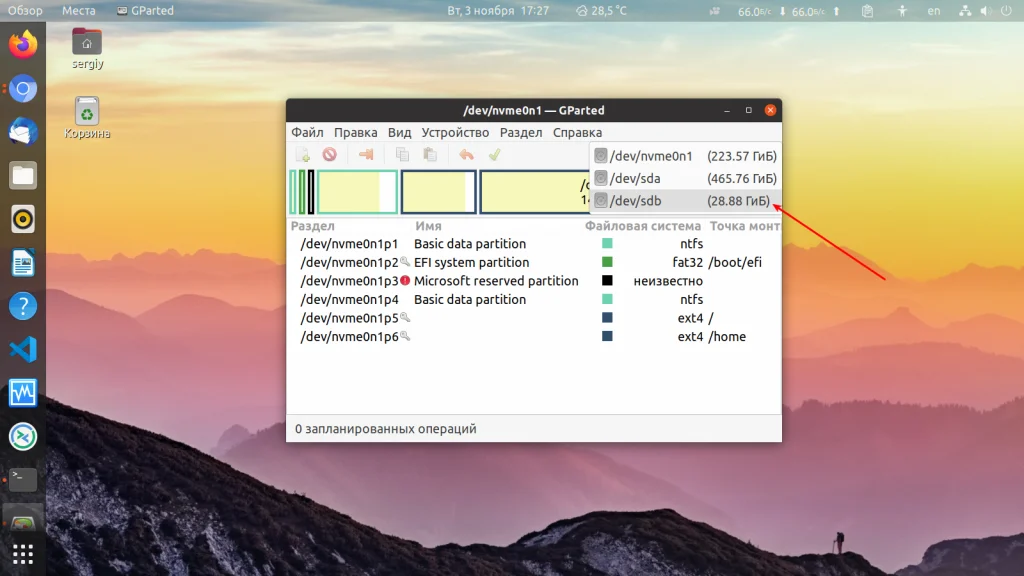
Task: Click the Undo last operation icon
Action: point(466,155)
